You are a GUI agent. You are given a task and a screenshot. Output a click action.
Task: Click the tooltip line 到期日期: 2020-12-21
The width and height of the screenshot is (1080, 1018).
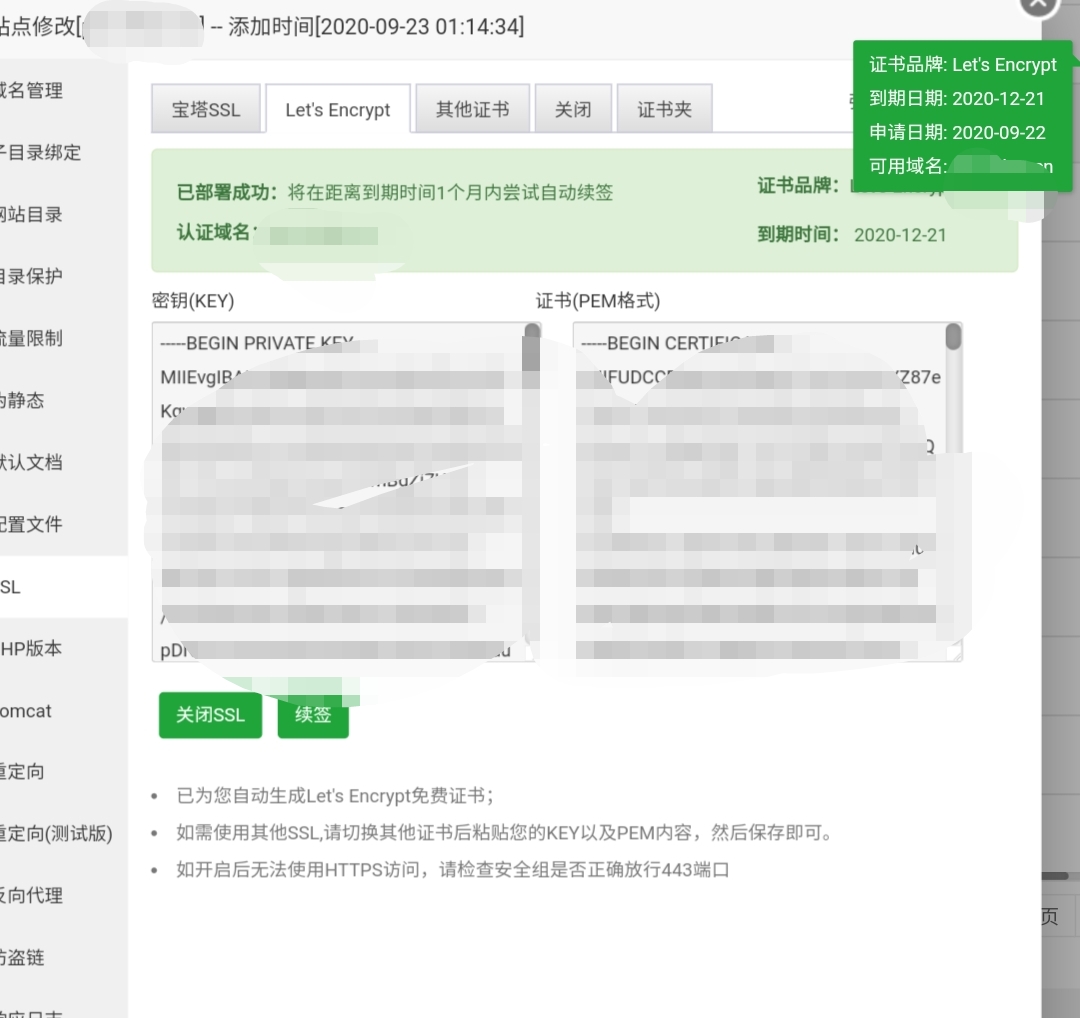click(957, 98)
